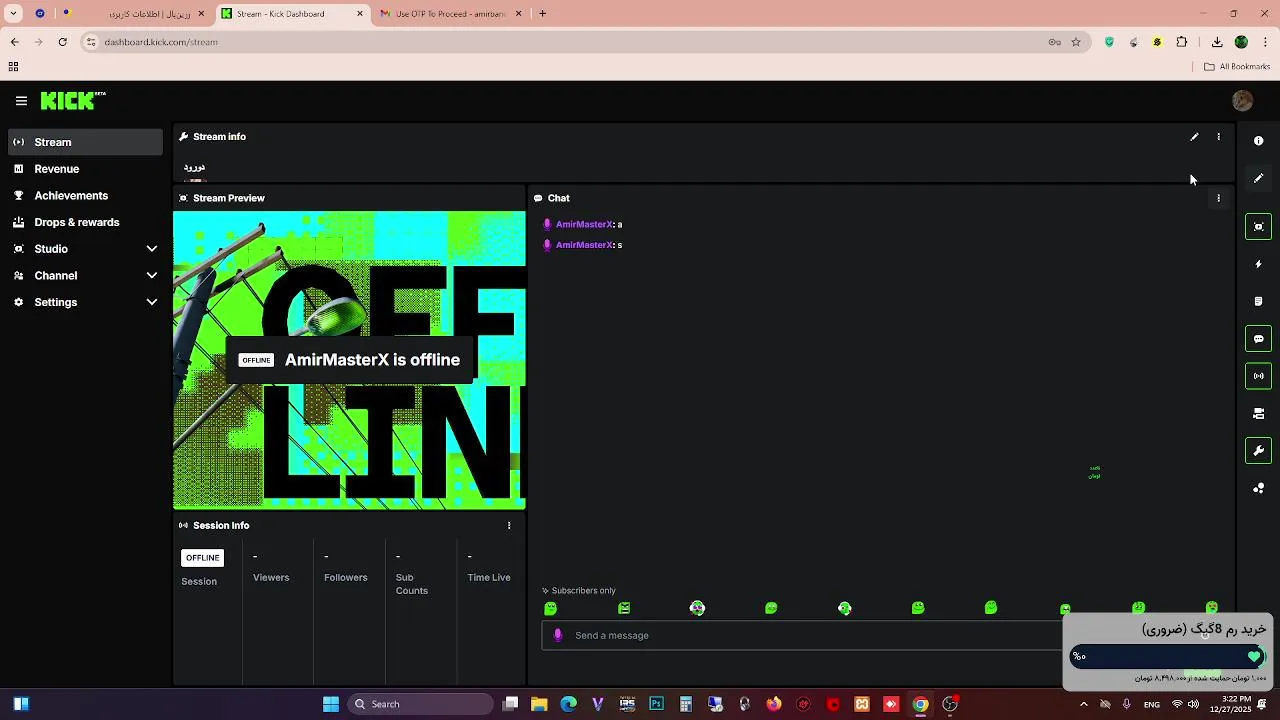Go back with the browser back arrow
1280x720 pixels.
coord(14,42)
